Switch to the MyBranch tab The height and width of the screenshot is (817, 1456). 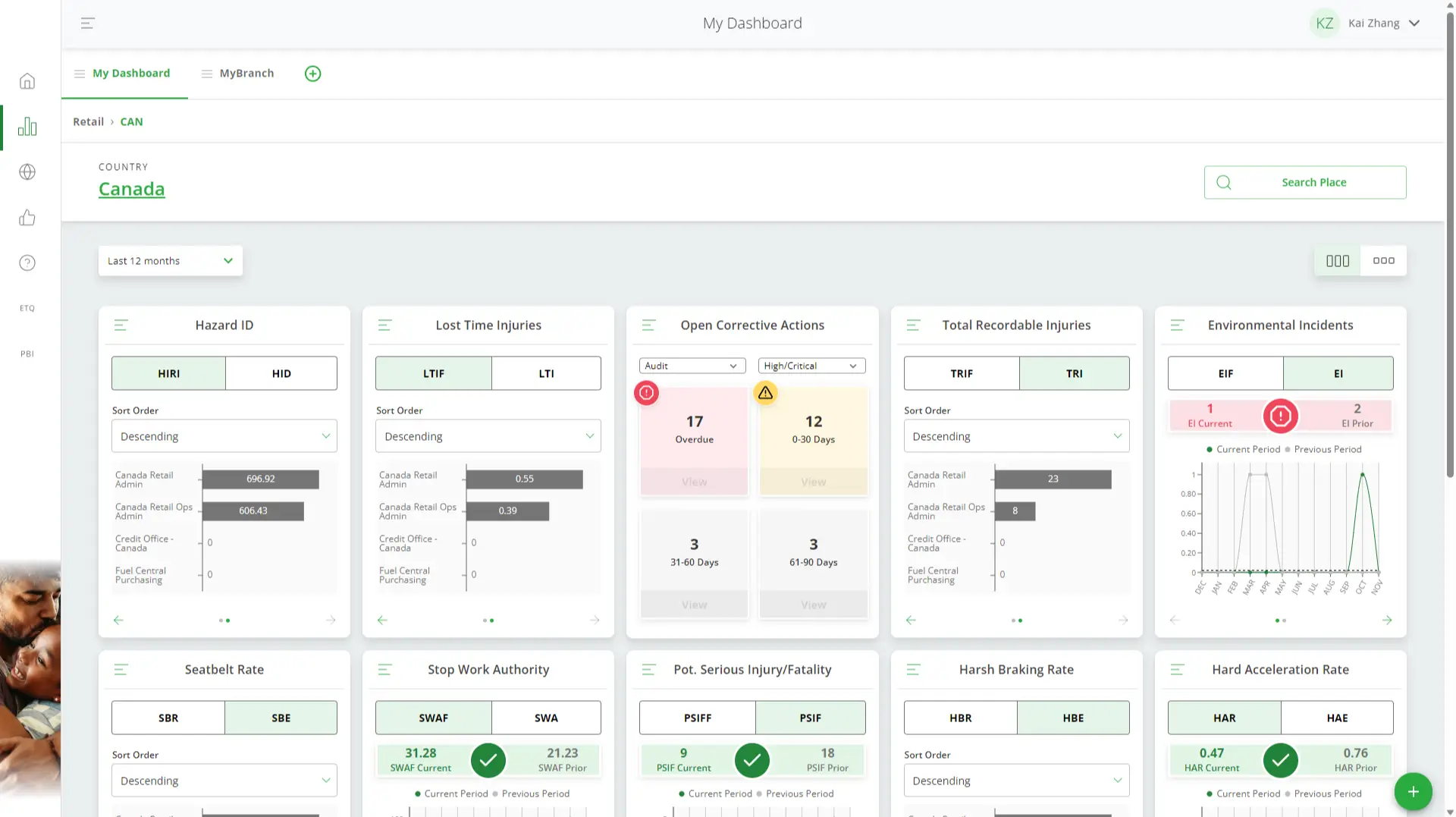pos(246,74)
